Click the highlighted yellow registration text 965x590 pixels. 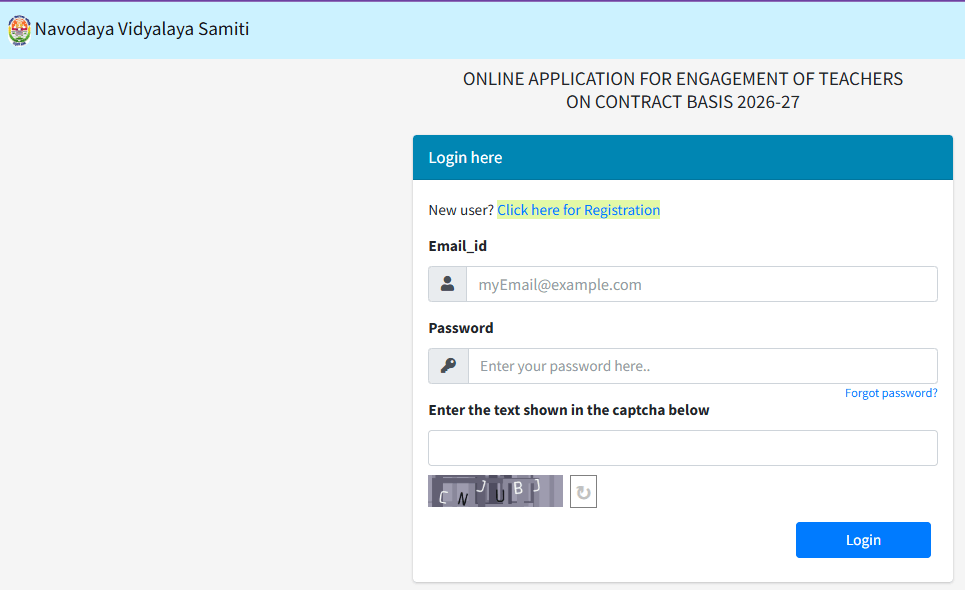[578, 210]
